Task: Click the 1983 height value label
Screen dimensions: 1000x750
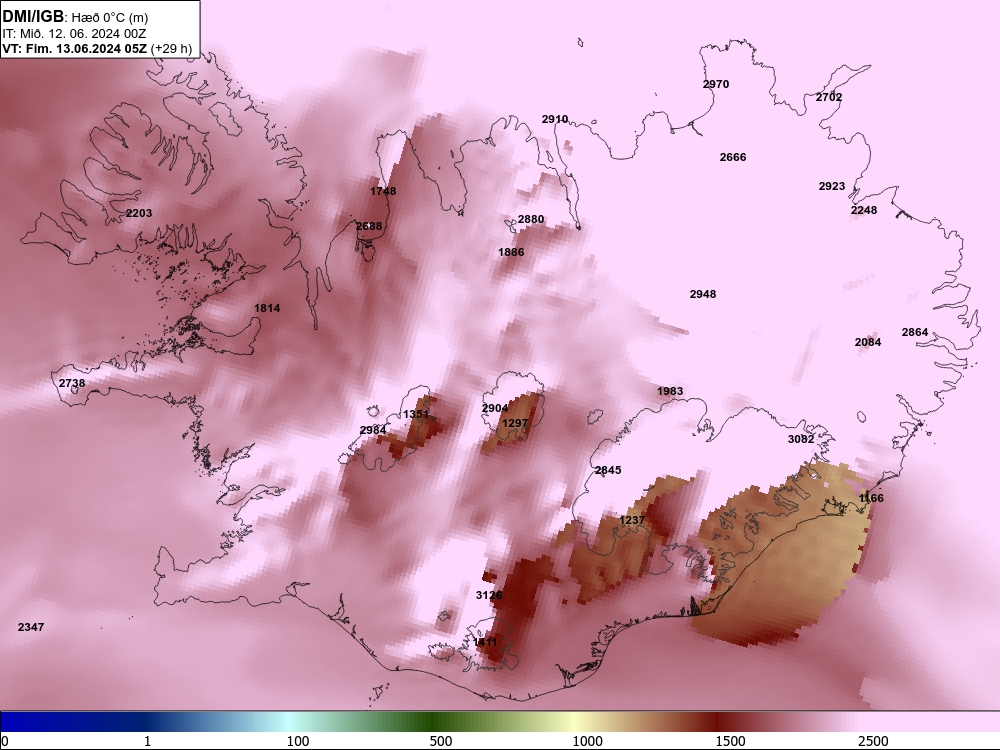Action: 670,392
